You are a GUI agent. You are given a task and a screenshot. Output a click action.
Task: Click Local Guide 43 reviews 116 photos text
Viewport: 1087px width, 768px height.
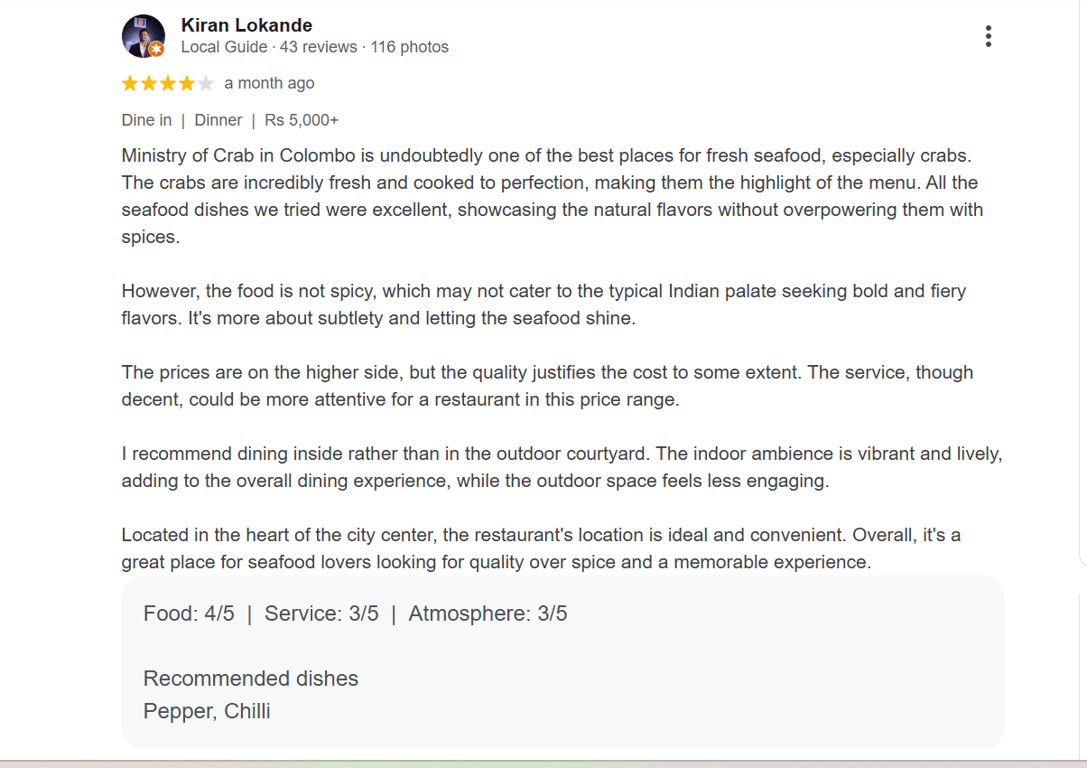pyautogui.click(x=314, y=47)
